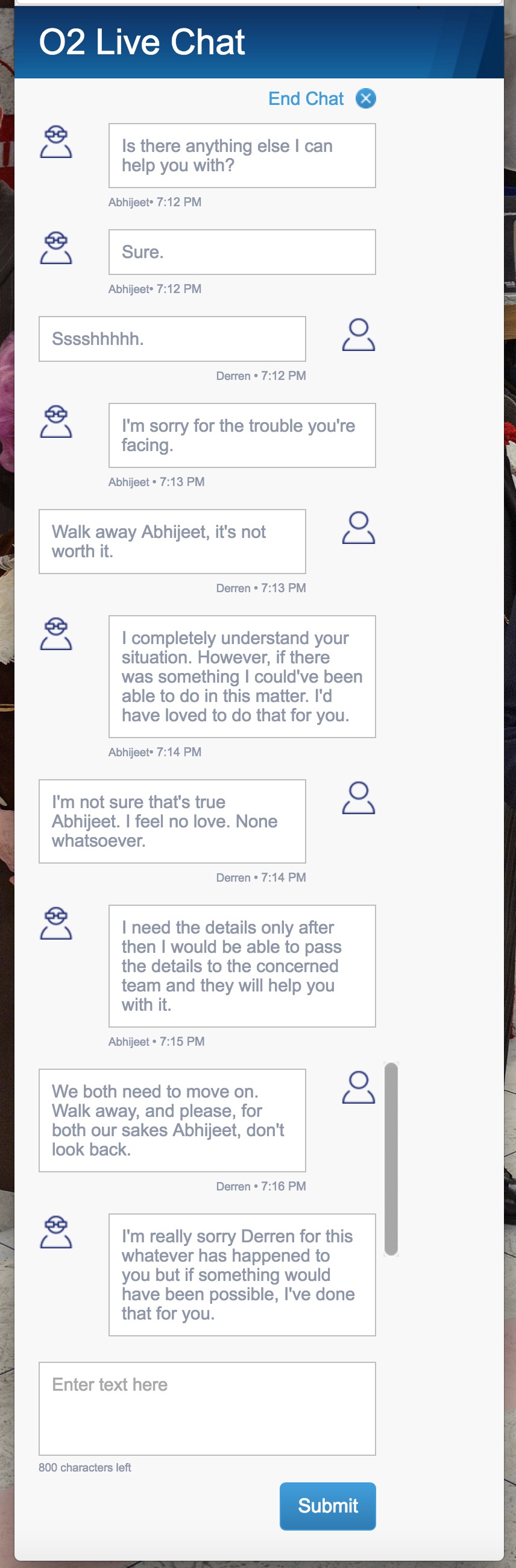Click agent avatar beside 'I completely understand' message
516x1568 pixels.
pyautogui.click(x=56, y=634)
